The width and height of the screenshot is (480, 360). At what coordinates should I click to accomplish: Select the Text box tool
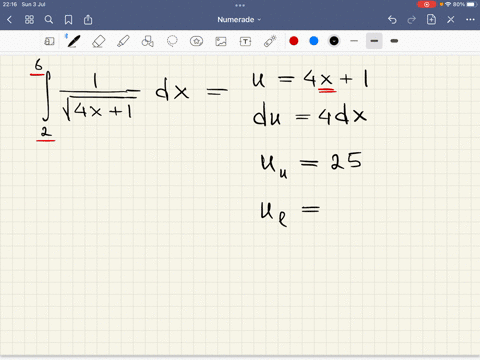coord(245,41)
